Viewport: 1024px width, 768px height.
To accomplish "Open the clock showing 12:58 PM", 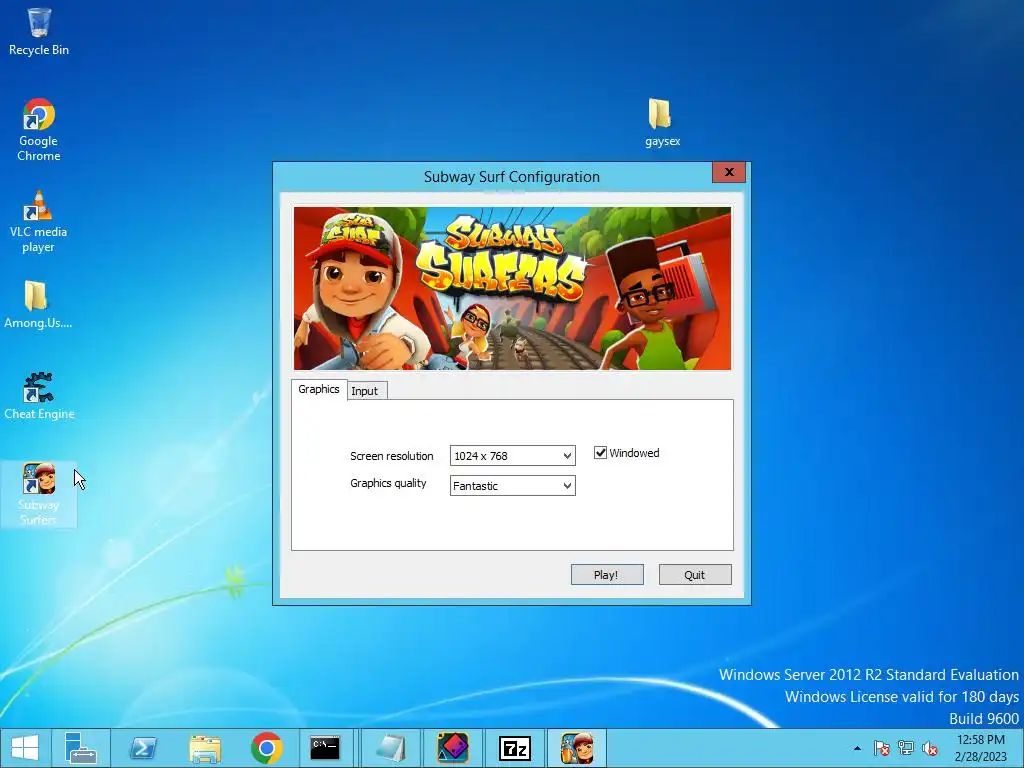I will [x=981, y=748].
